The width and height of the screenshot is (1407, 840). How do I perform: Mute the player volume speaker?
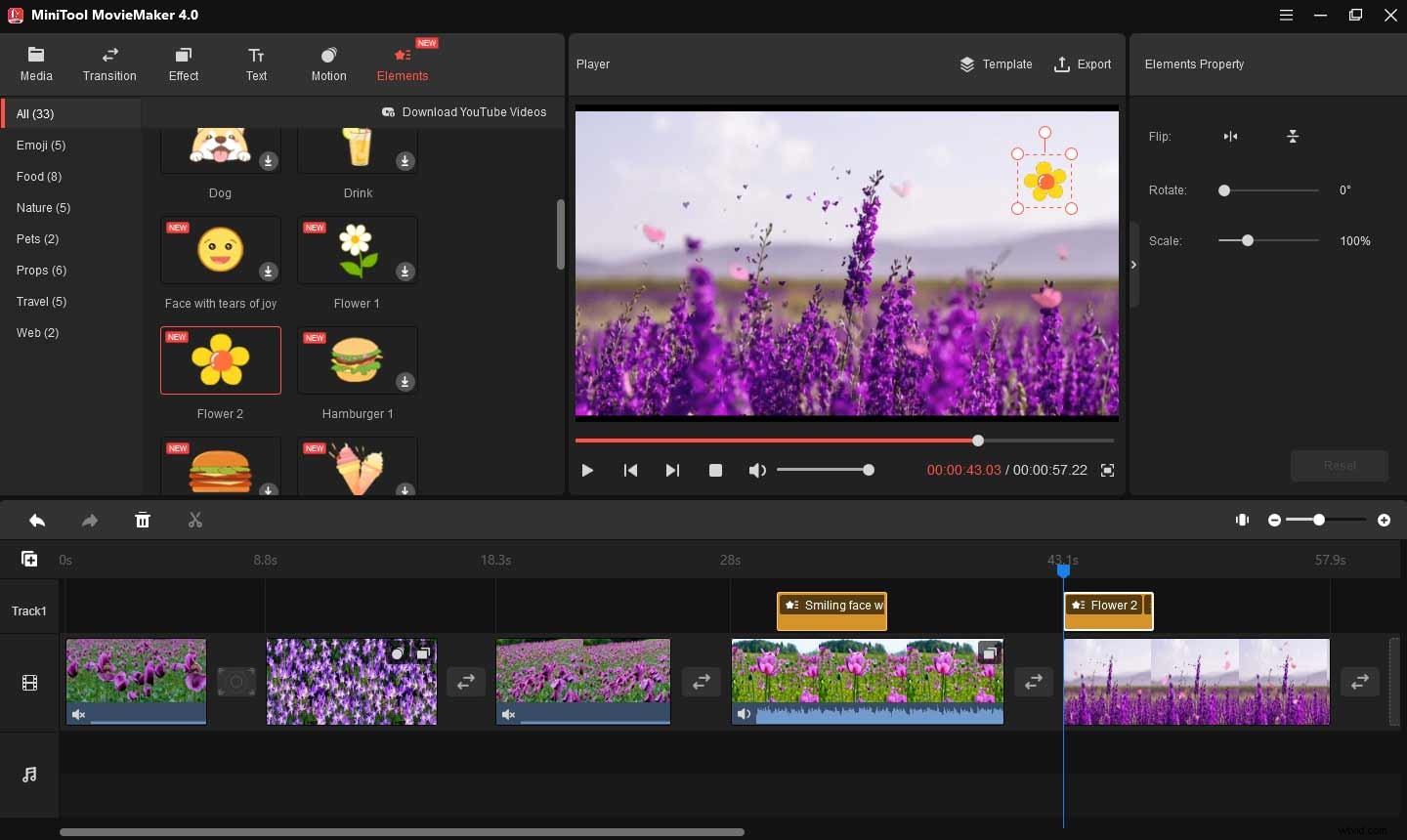(x=757, y=470)
